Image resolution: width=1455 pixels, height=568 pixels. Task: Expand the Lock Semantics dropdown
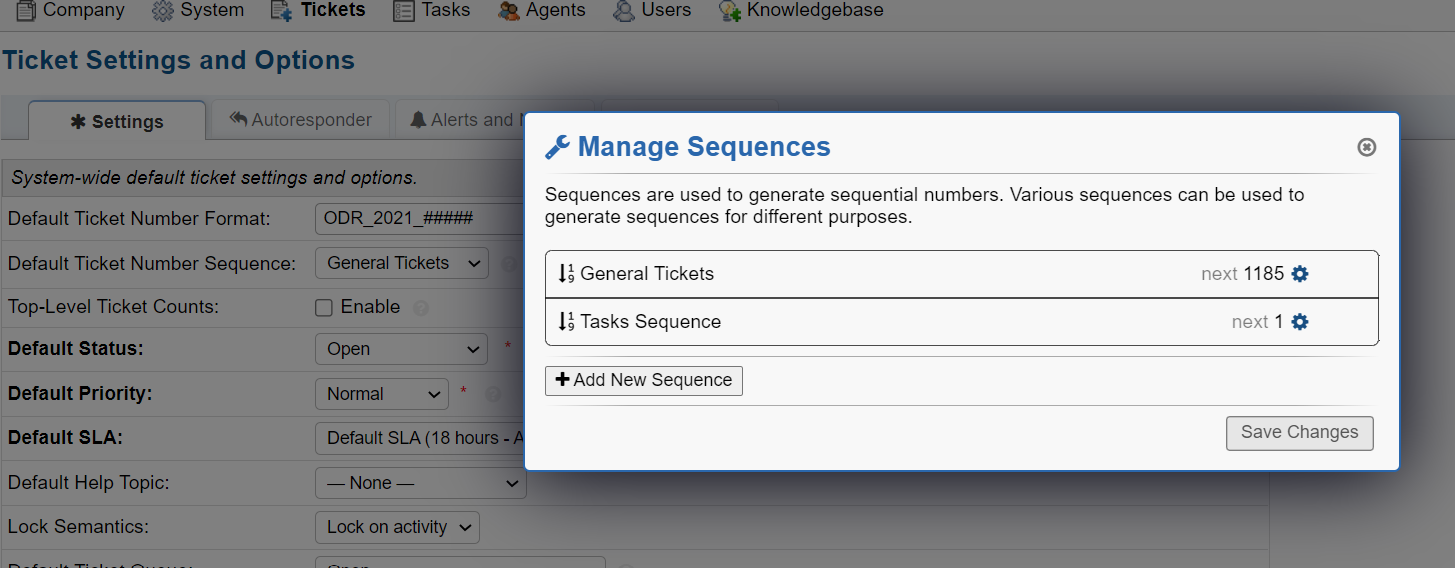pyautogui.click(x=397, y=527)
